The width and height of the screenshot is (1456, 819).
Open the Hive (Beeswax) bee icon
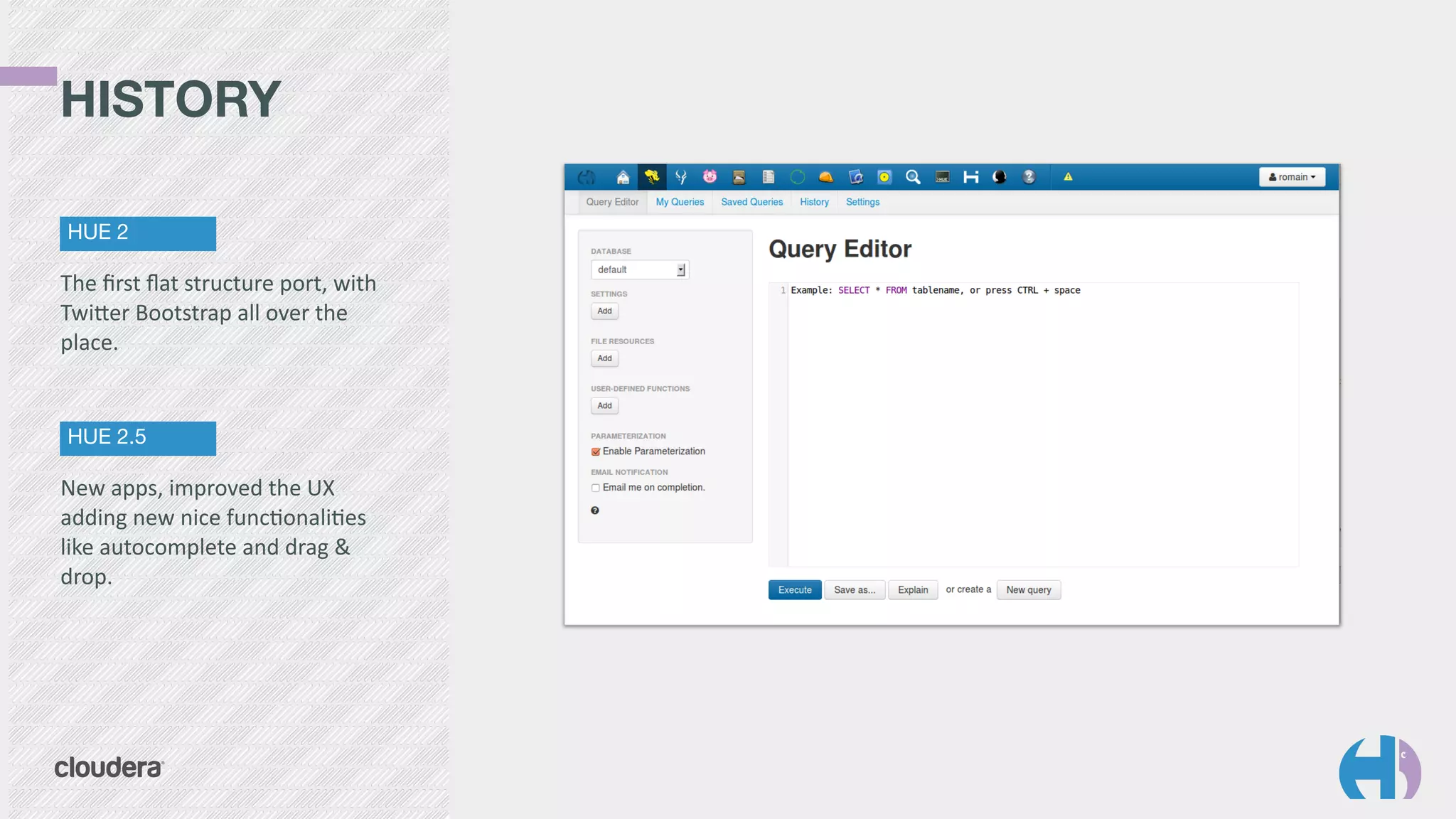(652, 177)
